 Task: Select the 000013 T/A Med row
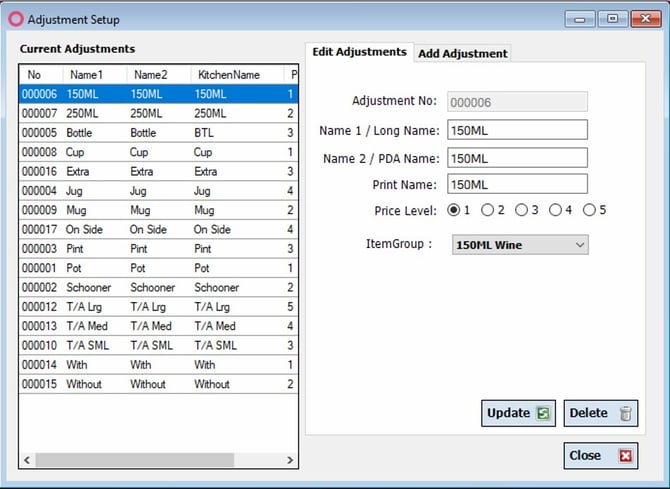click(158, 326)
